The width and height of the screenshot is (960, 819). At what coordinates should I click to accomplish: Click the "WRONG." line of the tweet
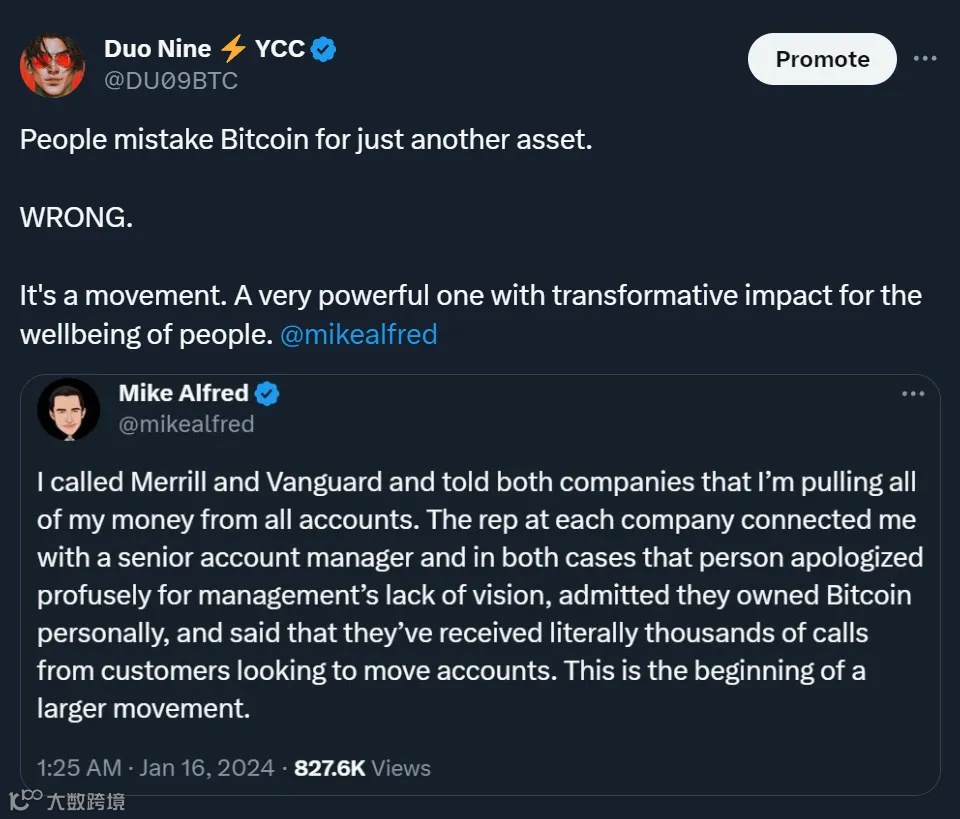pos(76,218)
